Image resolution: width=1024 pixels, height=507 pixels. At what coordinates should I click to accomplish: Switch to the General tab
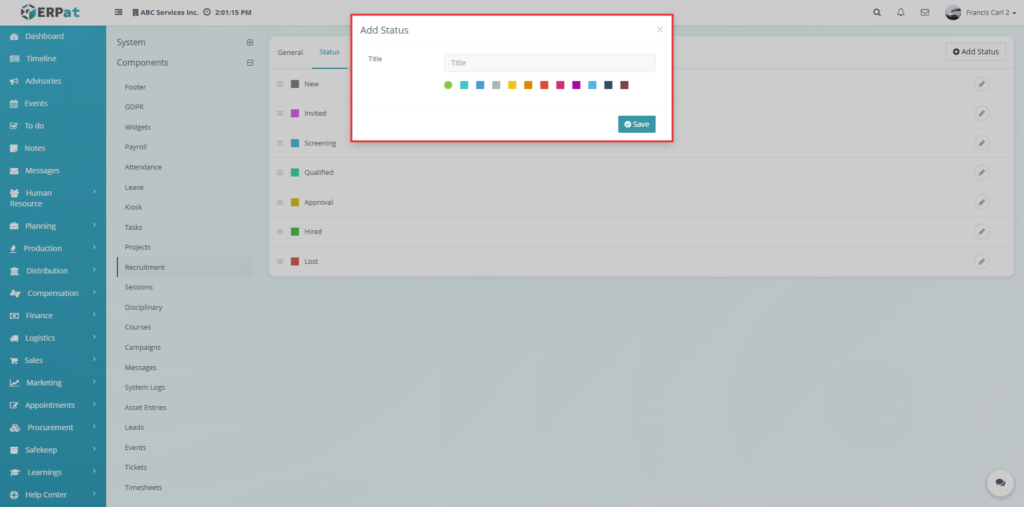click(290, 52)
